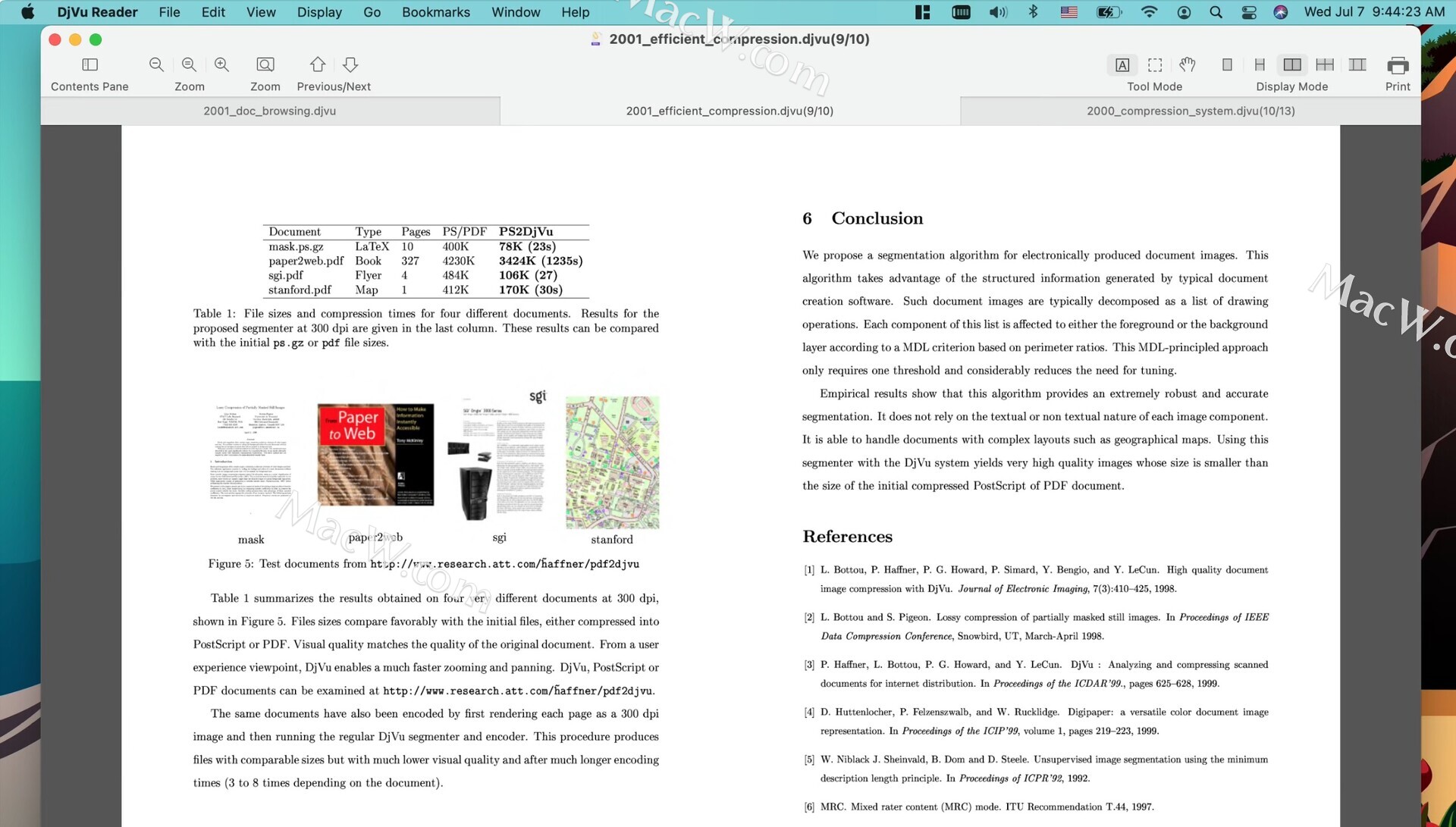Click the user account icon in menu bar
The image size is (1456, 827).
click(x=1184, y=12)
